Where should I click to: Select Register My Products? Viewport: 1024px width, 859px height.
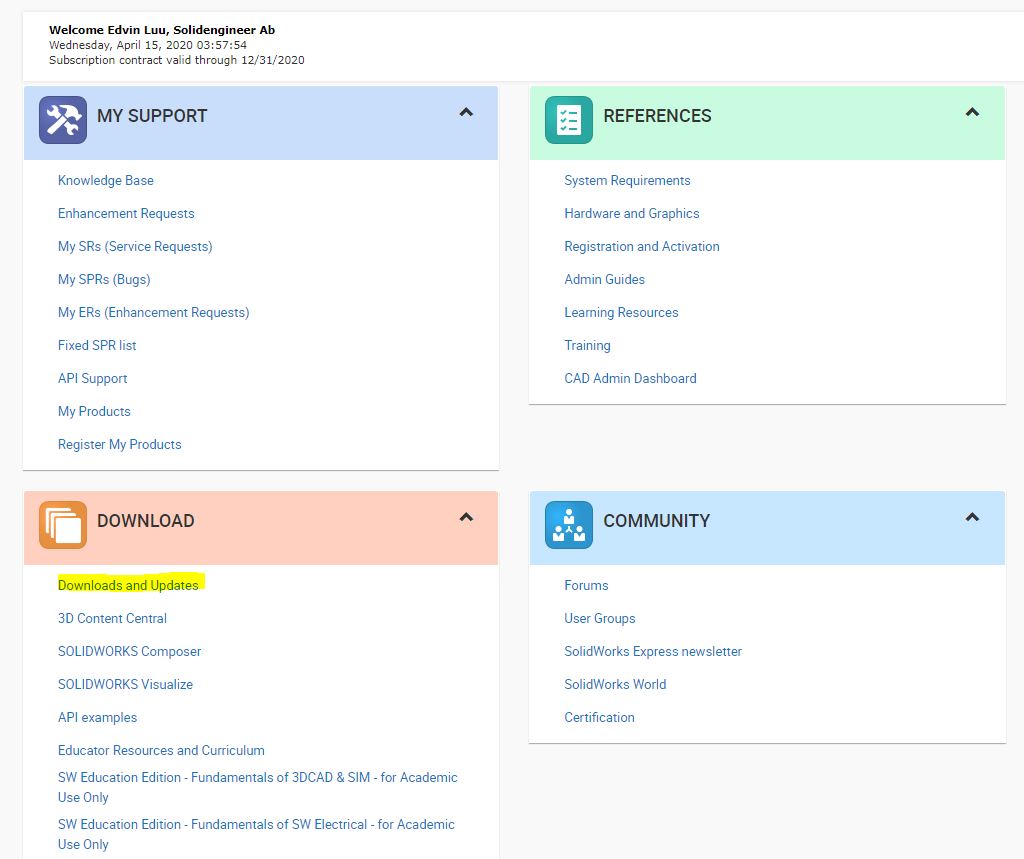pos(119,445)
